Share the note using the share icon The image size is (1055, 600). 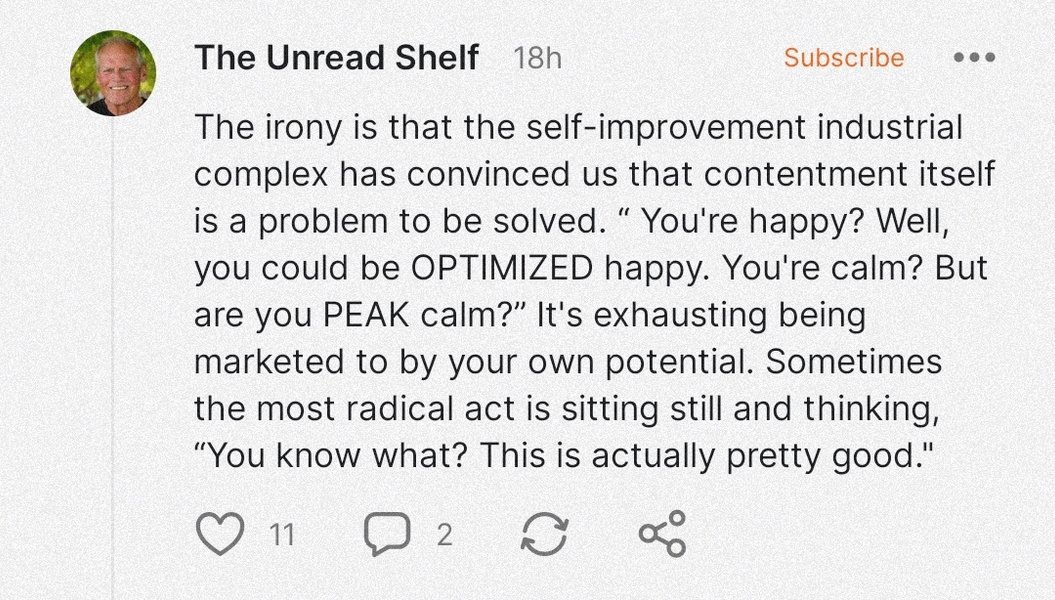(663, 533)
